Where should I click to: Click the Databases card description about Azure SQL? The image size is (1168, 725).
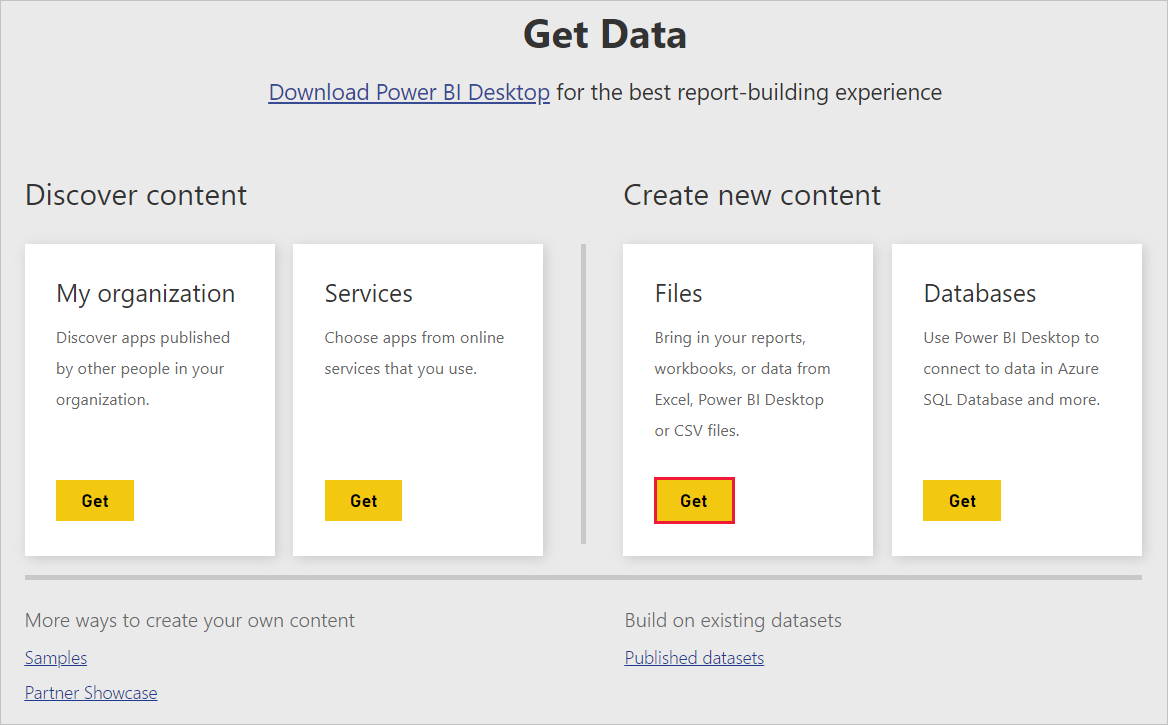(x=1011, y=369)
